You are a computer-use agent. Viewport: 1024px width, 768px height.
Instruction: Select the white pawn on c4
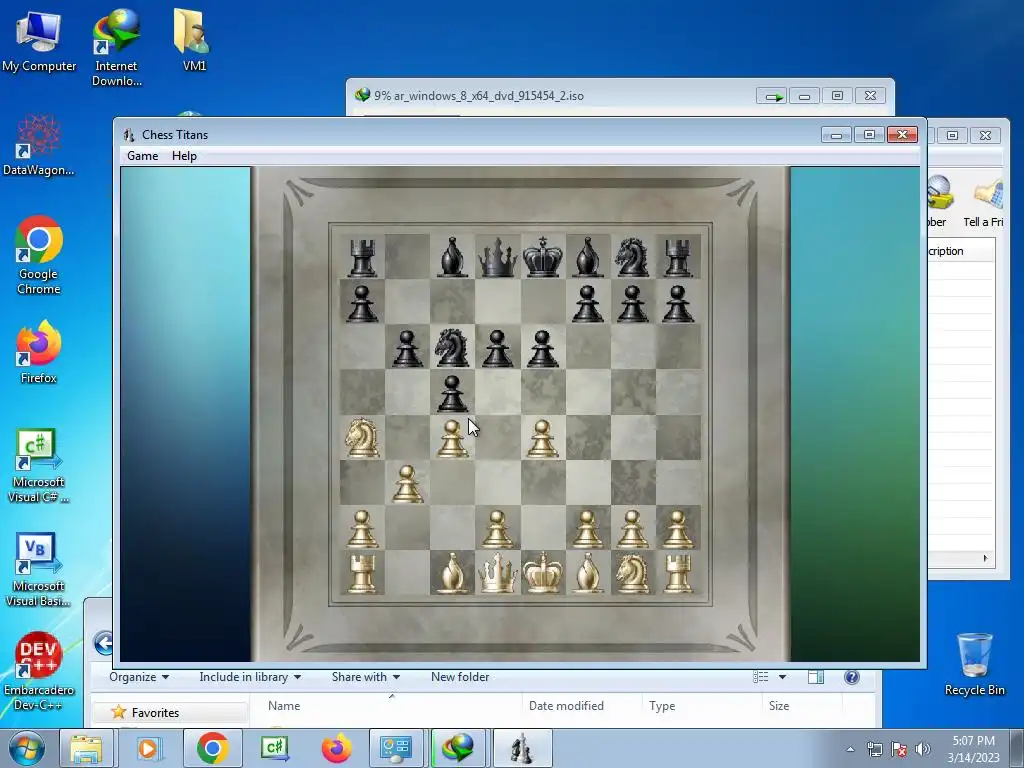[452, 438]
